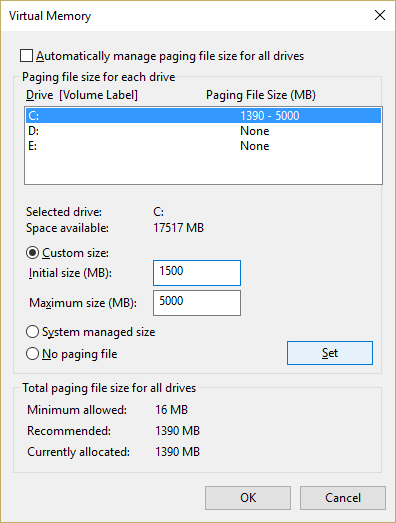Choose System managed size option
The image size is (396, 523).
(x=32, y=332)
